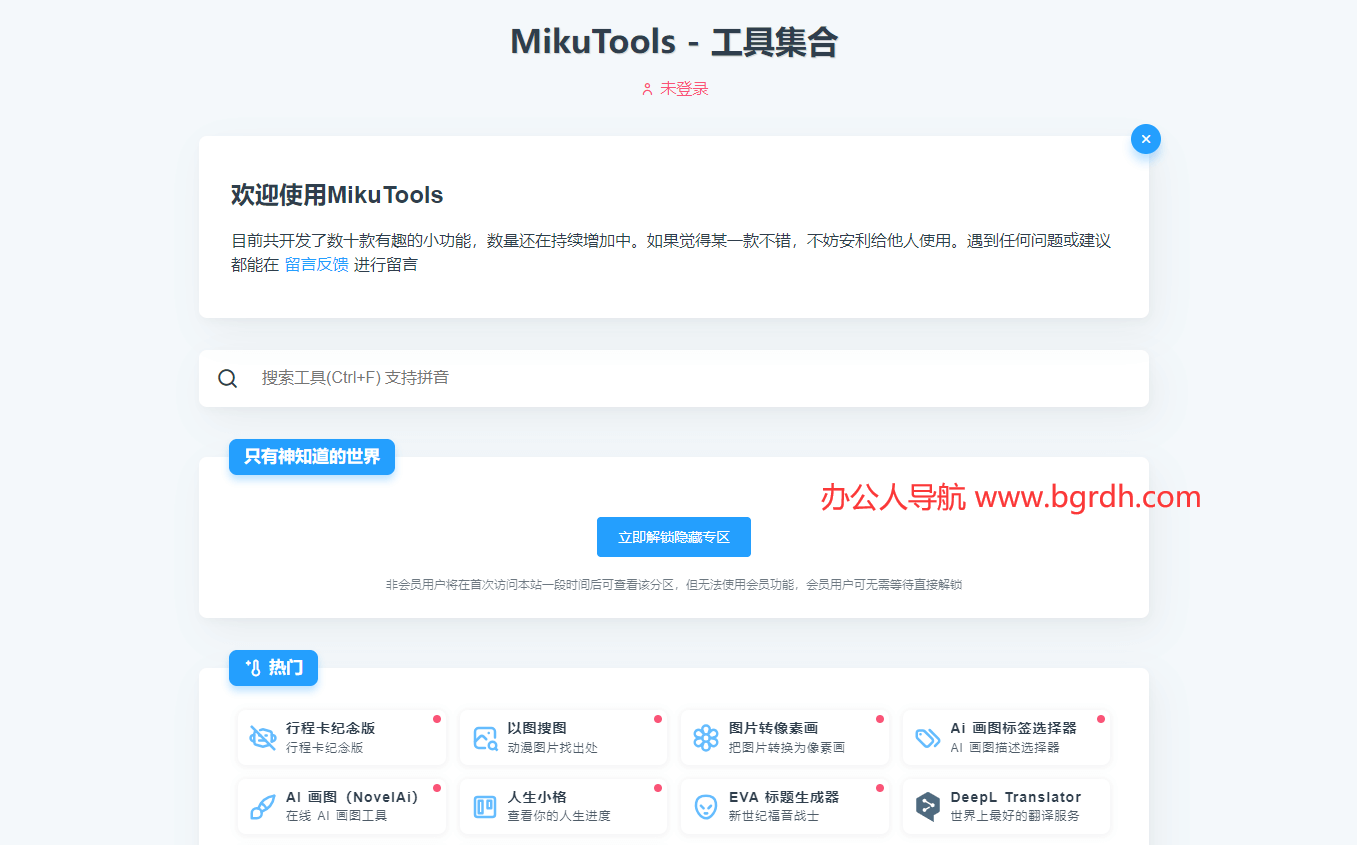Click the 动漫图片找出处 description text
This screenshot has width=1357, height=845.
552,747
